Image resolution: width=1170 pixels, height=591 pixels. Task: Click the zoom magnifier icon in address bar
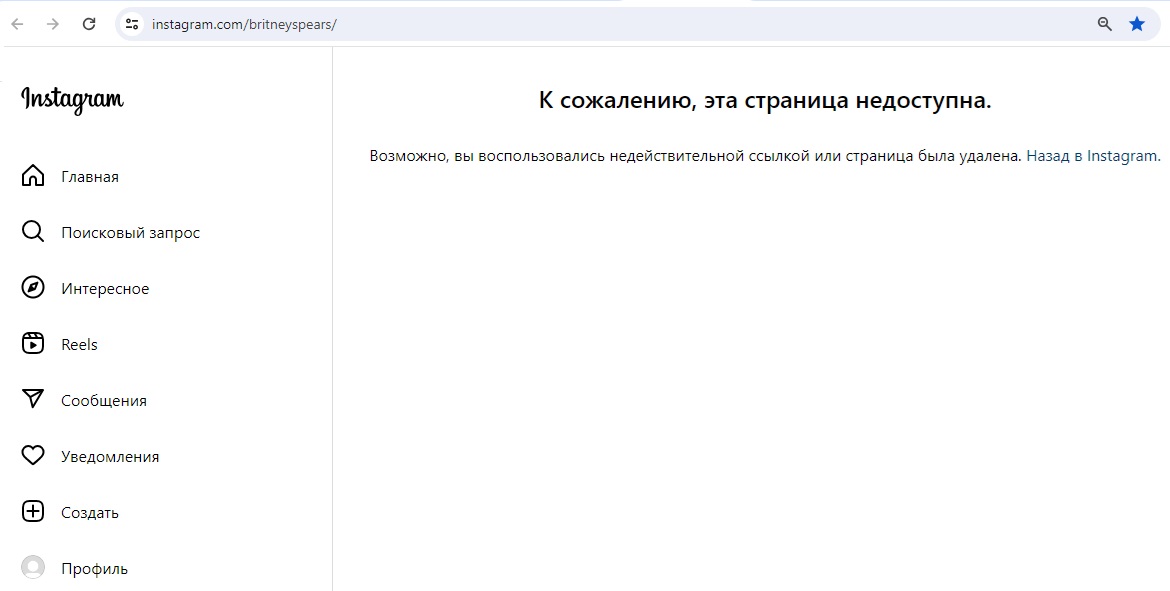click(1104, 24)
